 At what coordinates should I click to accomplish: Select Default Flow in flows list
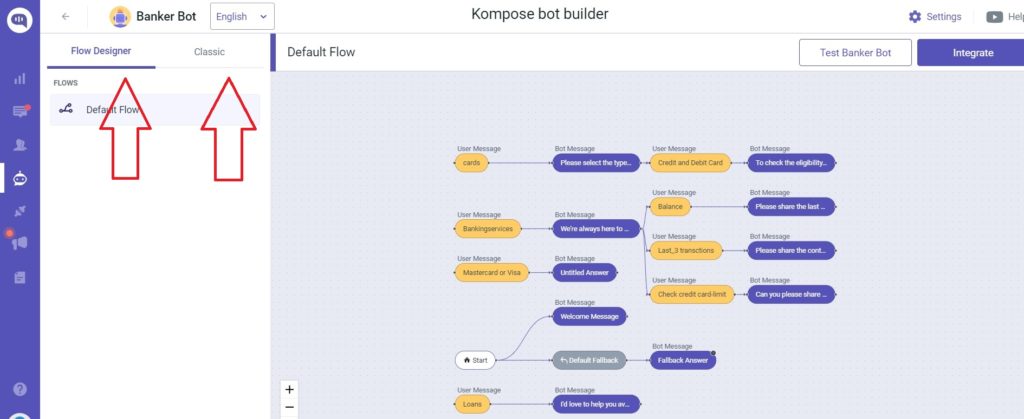coord(155,110)
